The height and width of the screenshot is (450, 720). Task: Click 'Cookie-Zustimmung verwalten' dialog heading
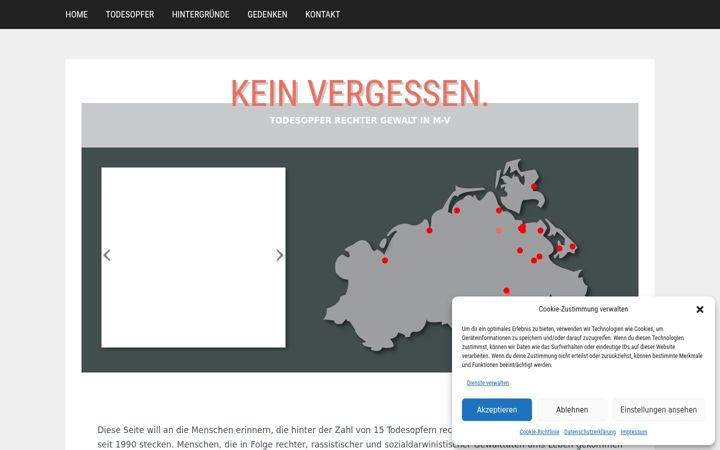coord(583,309)
